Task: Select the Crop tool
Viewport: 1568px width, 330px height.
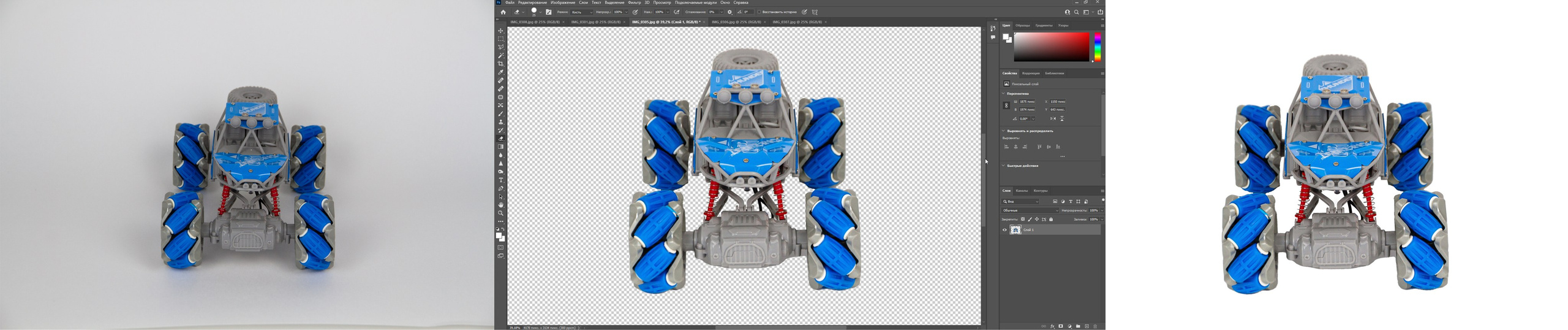Action: (500, 64)
